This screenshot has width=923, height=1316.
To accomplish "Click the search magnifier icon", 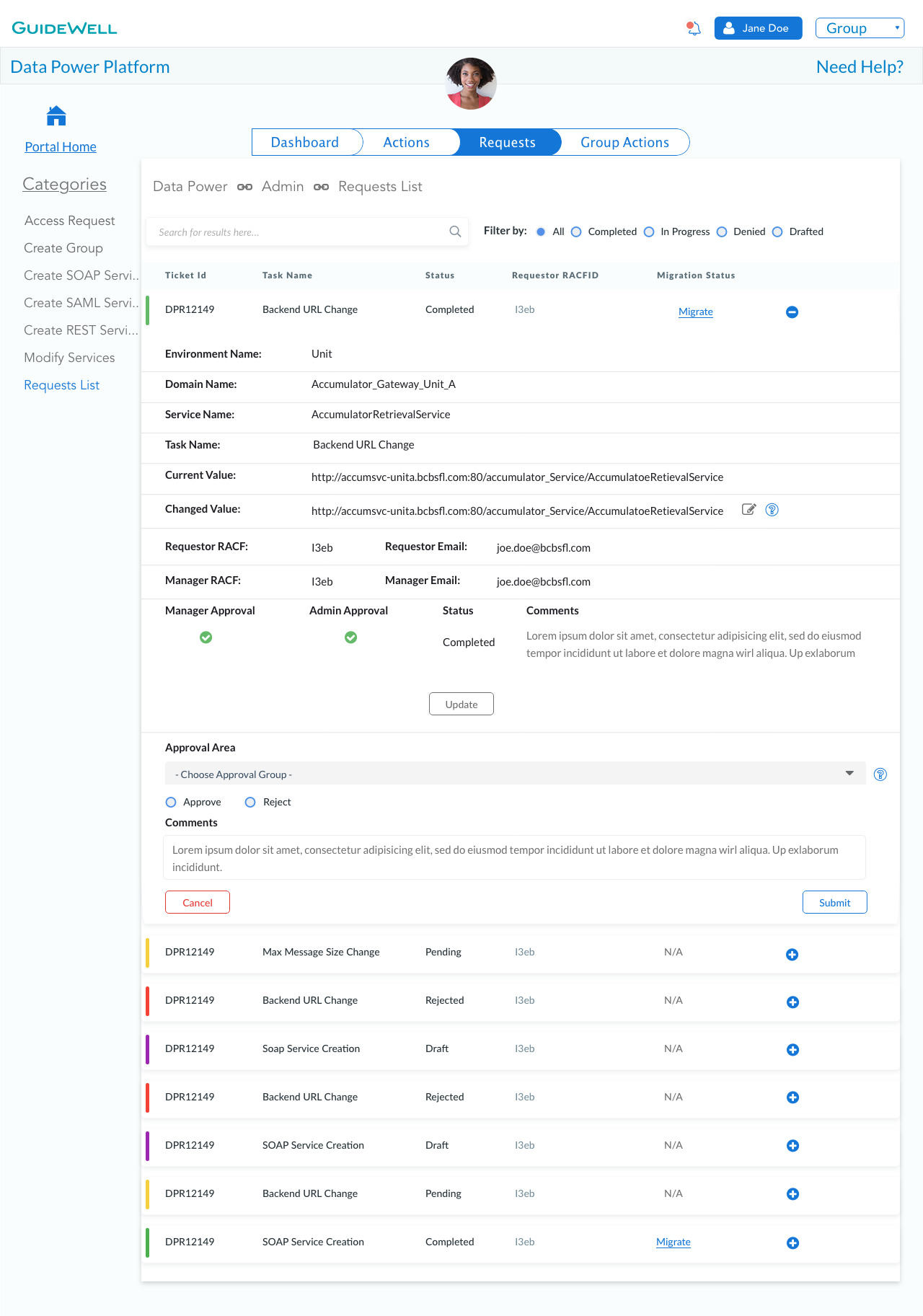I will click(455, 231).
